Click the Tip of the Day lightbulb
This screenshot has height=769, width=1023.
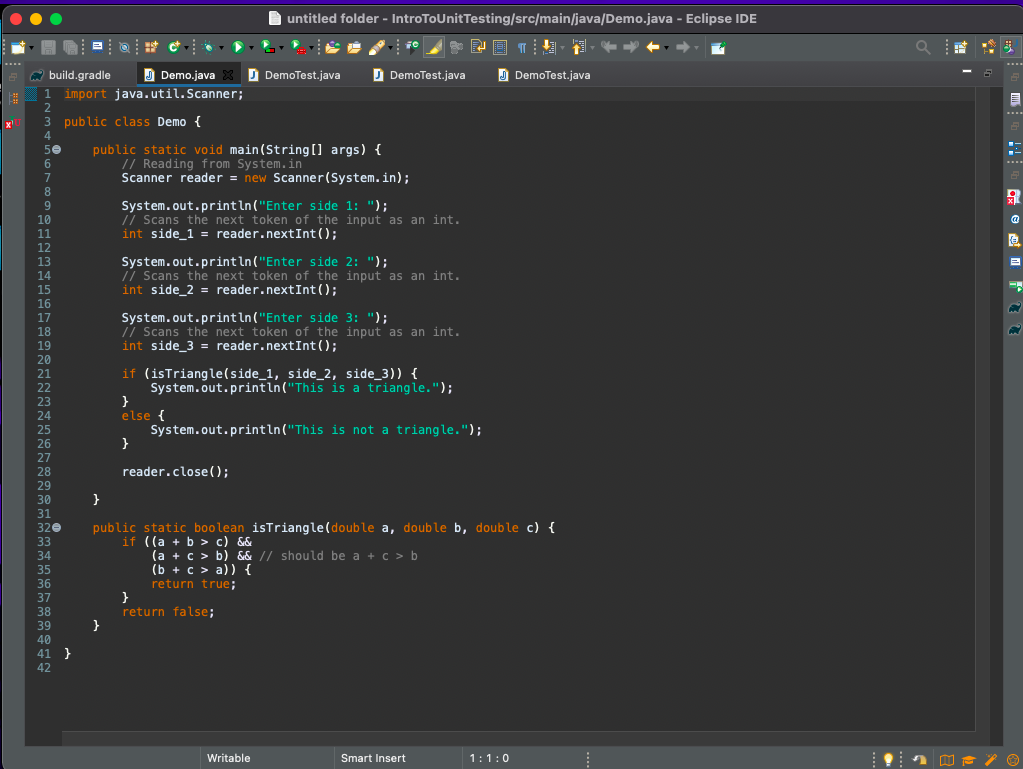pyautogui.click(x=887, y=759)
